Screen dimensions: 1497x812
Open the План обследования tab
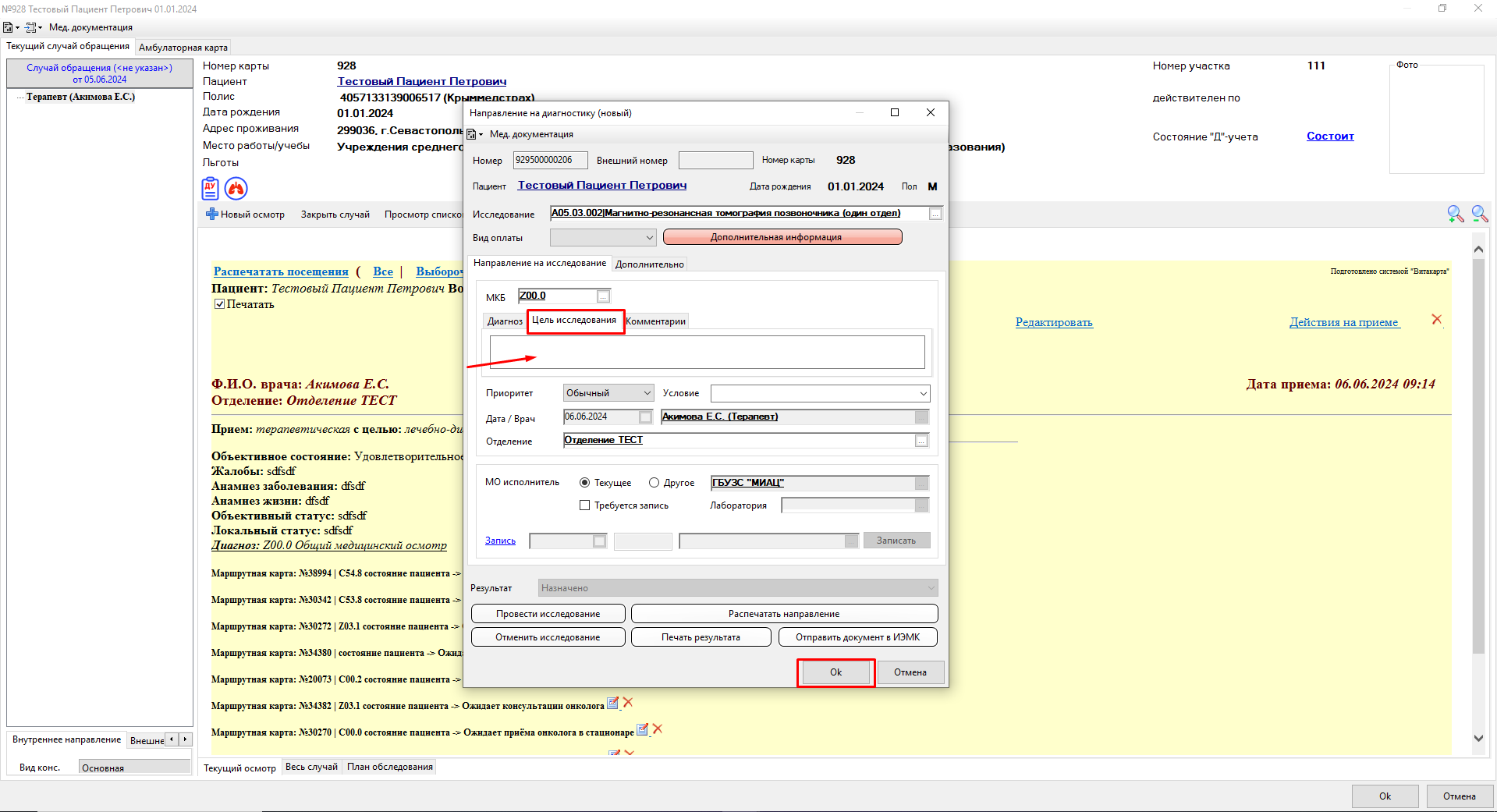click(x=390, y=767)
